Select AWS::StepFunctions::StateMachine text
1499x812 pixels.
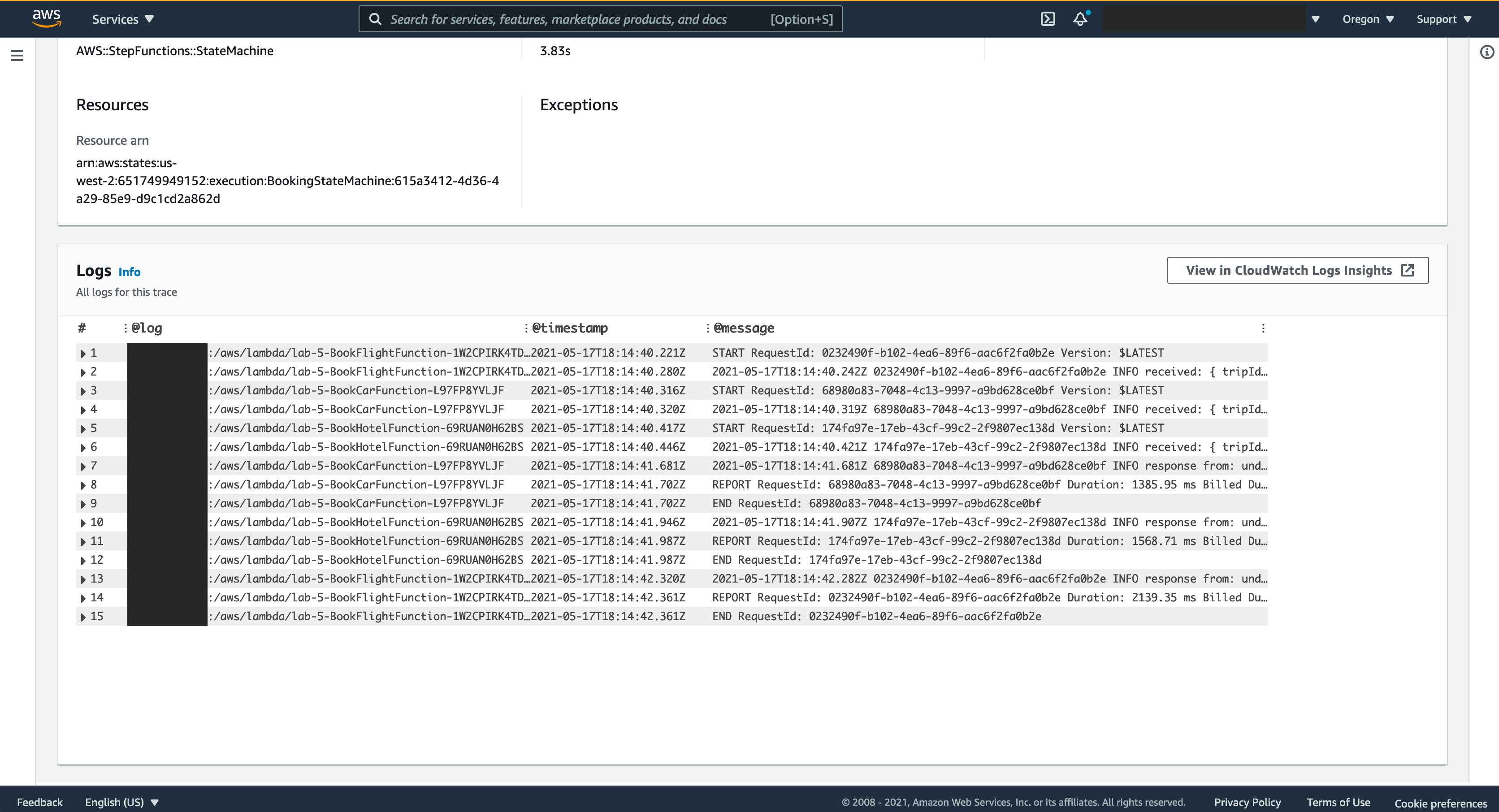(174, 51)
